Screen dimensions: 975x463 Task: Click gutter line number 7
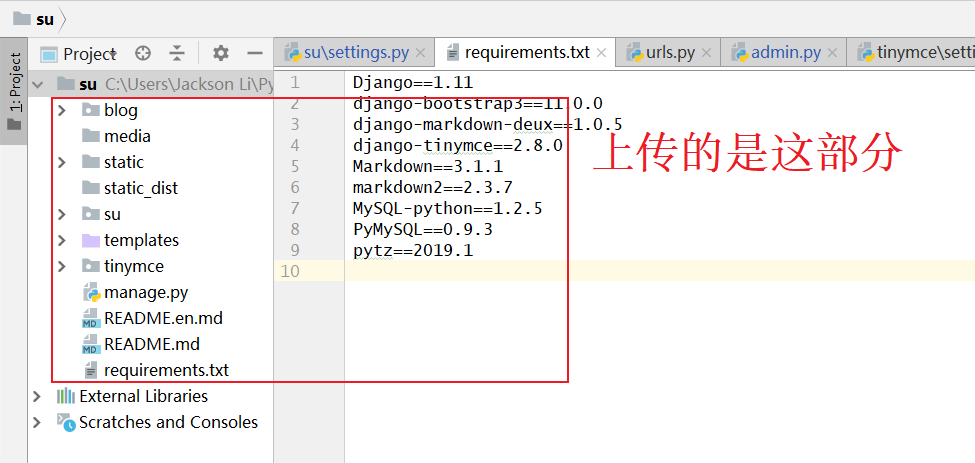(295, 208)
